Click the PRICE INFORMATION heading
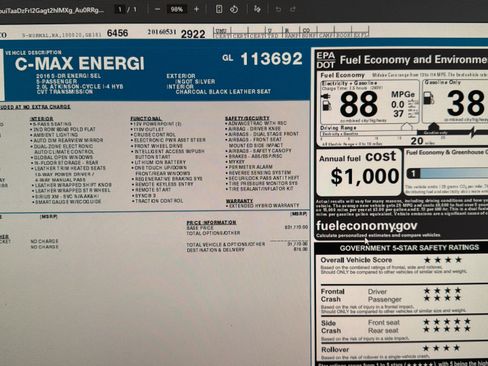Viewport: 488px width, 366px height. tap(211, 222)
